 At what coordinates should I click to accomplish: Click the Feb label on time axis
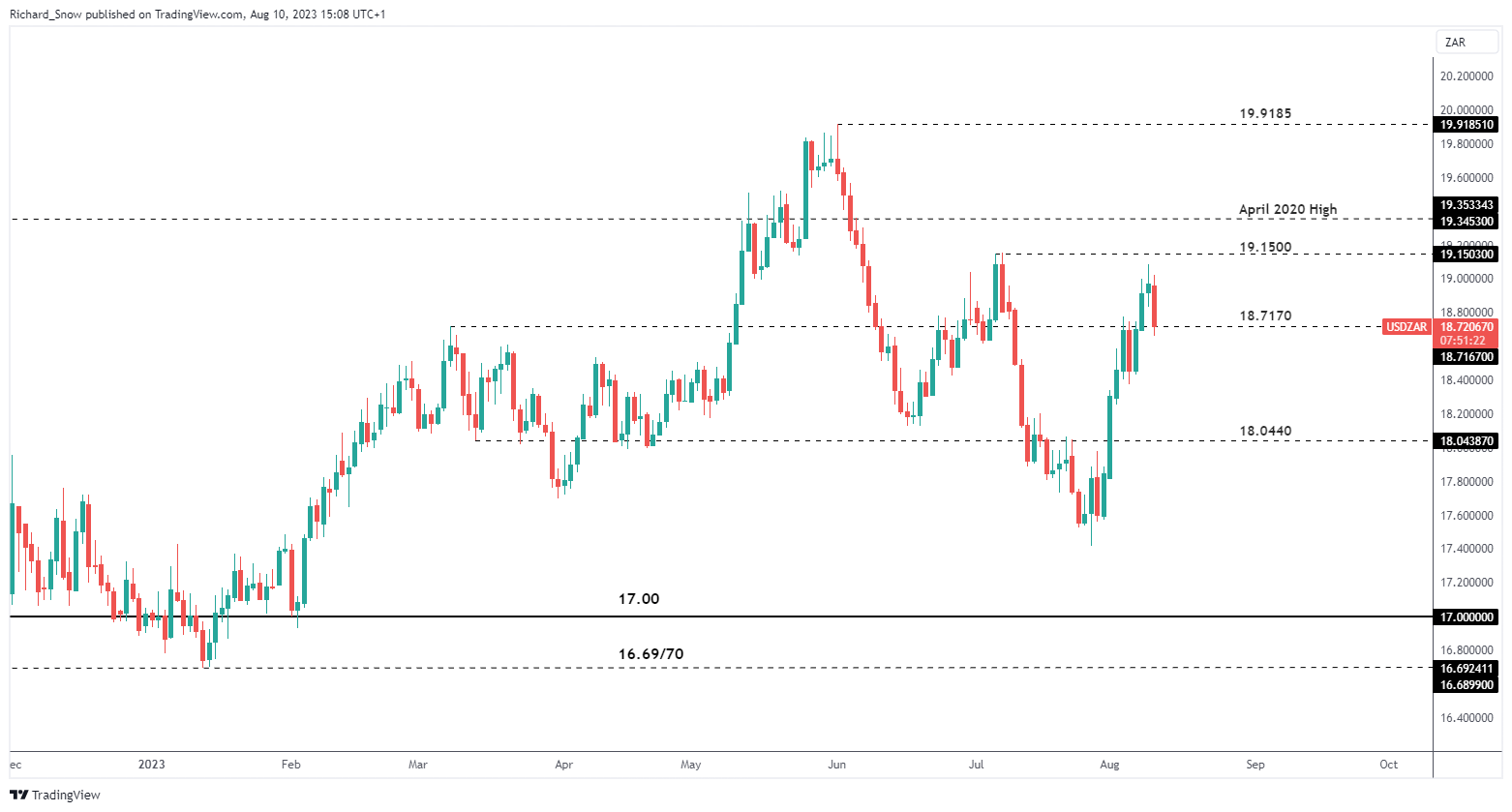click(290, 765)
